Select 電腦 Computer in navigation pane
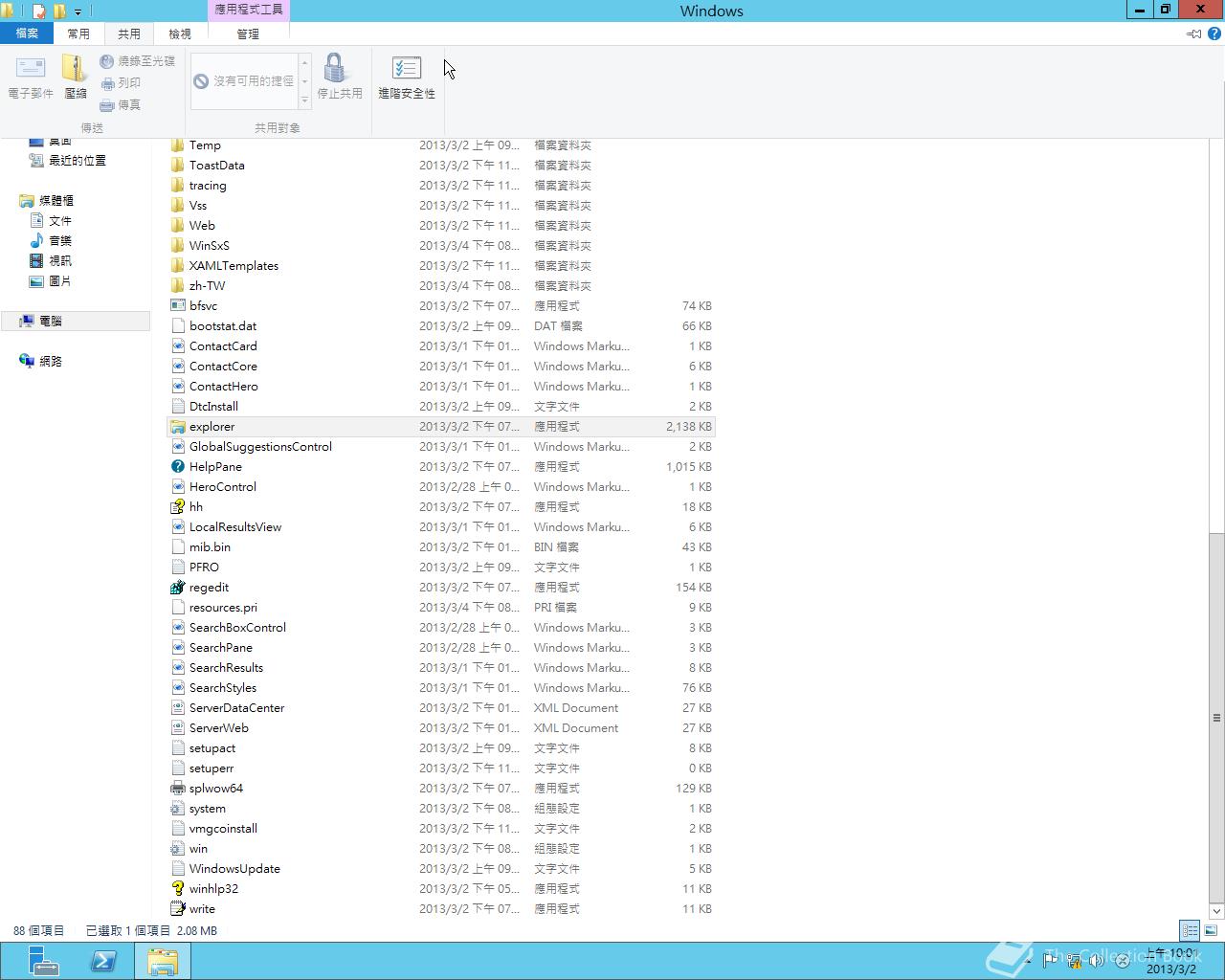The image size is (1225, 980). coord(75,322)
